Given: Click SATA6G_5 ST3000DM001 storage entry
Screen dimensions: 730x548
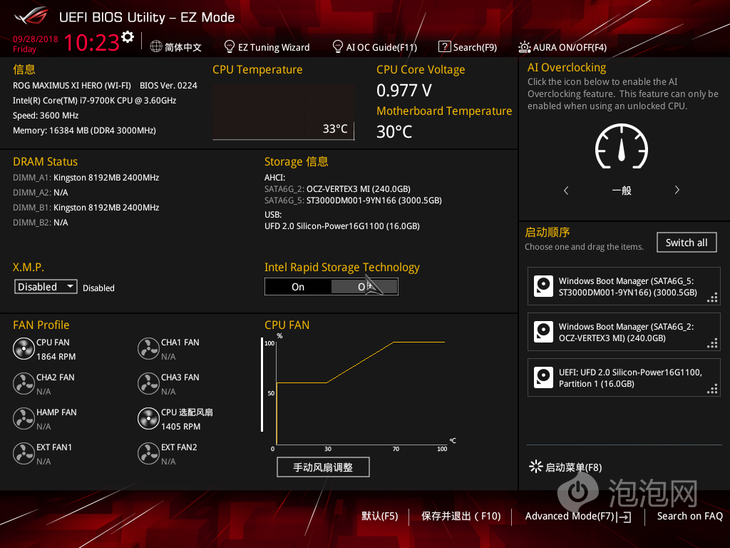Looking at the screenshot, I should (353, 200).
